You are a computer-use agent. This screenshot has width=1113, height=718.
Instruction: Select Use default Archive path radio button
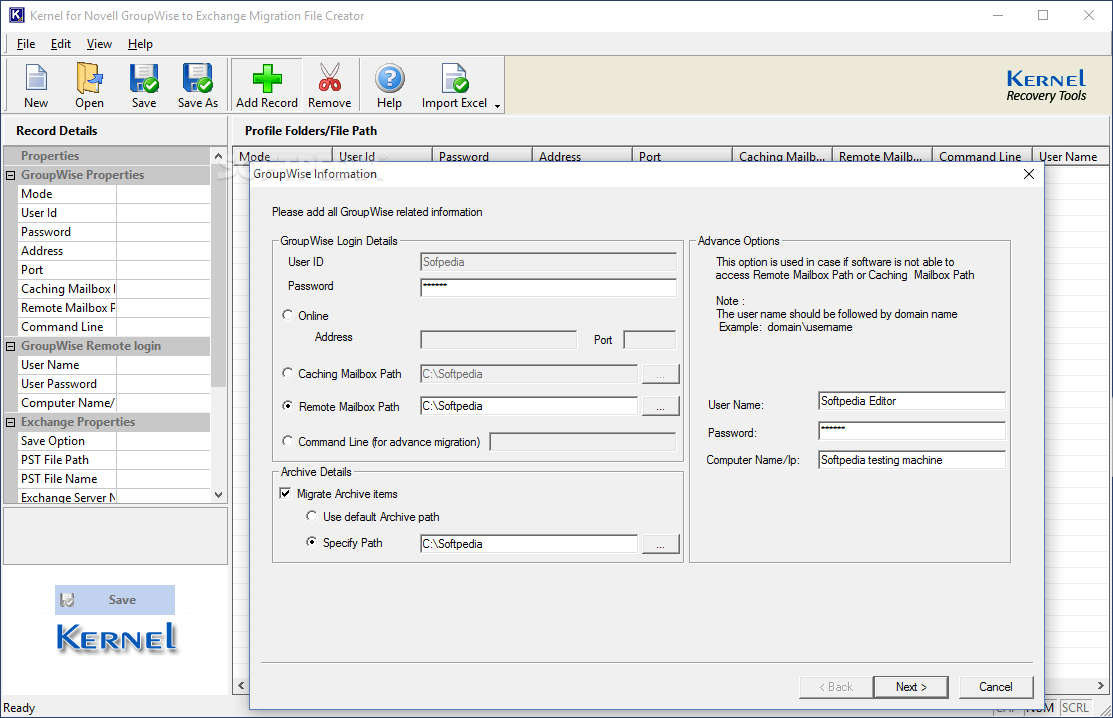(311, 516)
